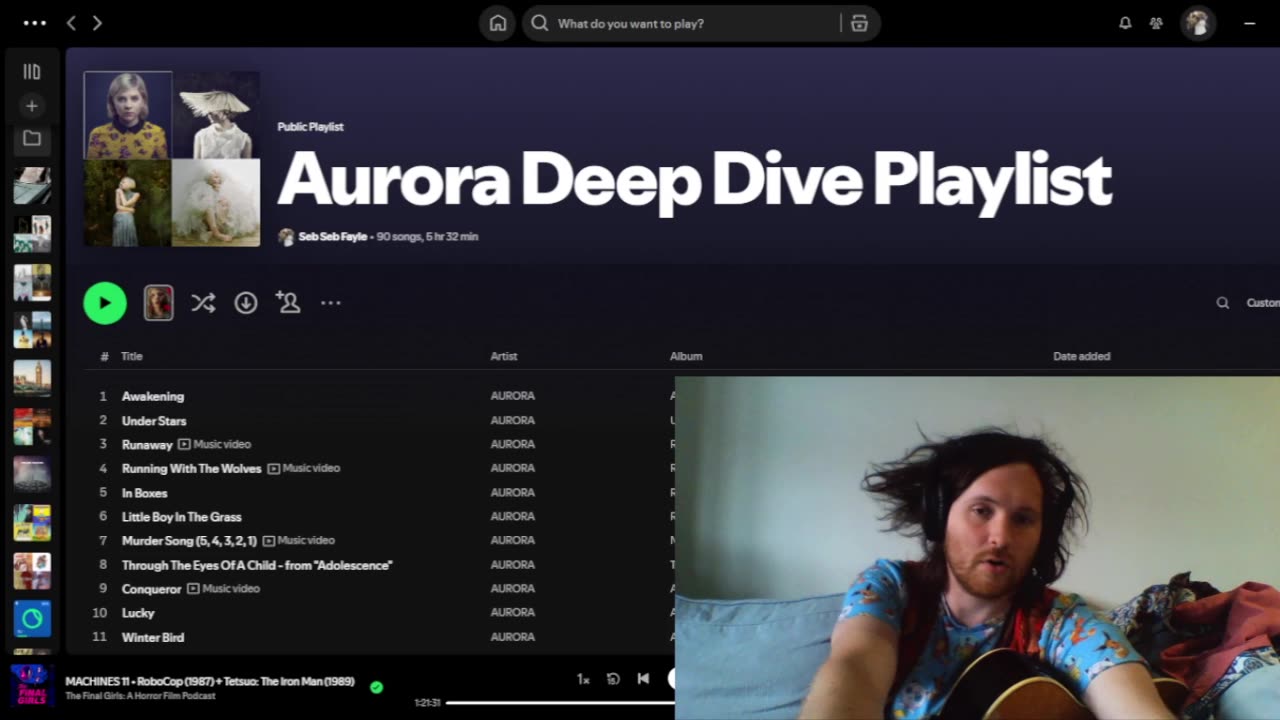
Task: Open the Music video badge for Conqueror
Action: [x=224, y=588]
